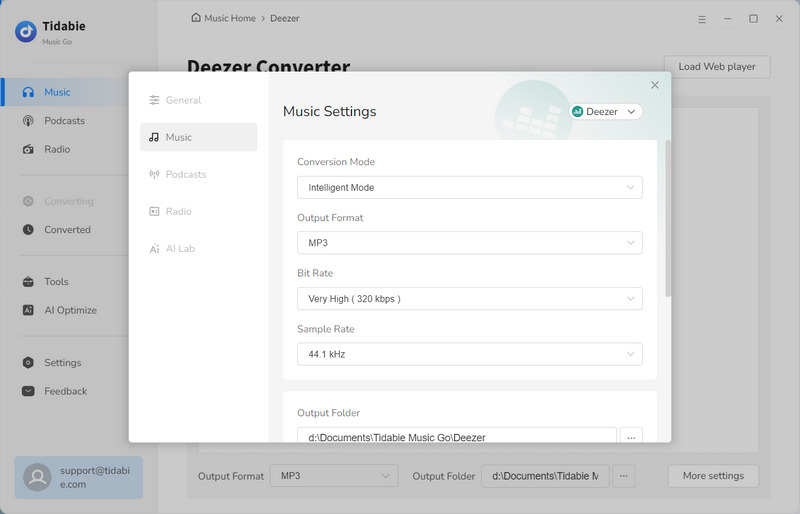800x514 pixels.
Task: Open Tools from the sidebar
Action: click(x=65, y=282)
